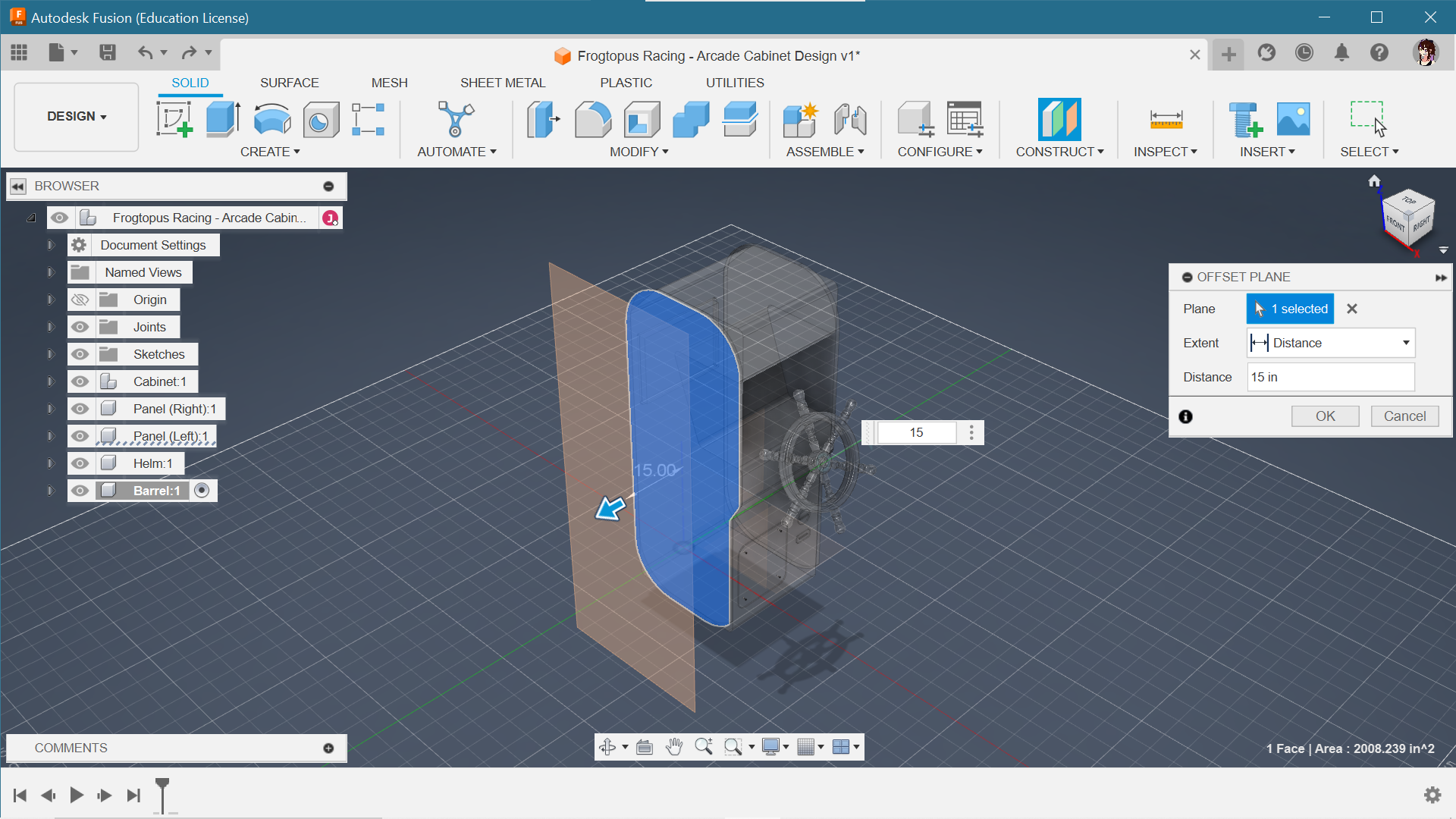The height and width of the screenshot is (819, 1456).
Task: Expand the Named Views node
Action: pyautogui.click(x=51, y=272)
